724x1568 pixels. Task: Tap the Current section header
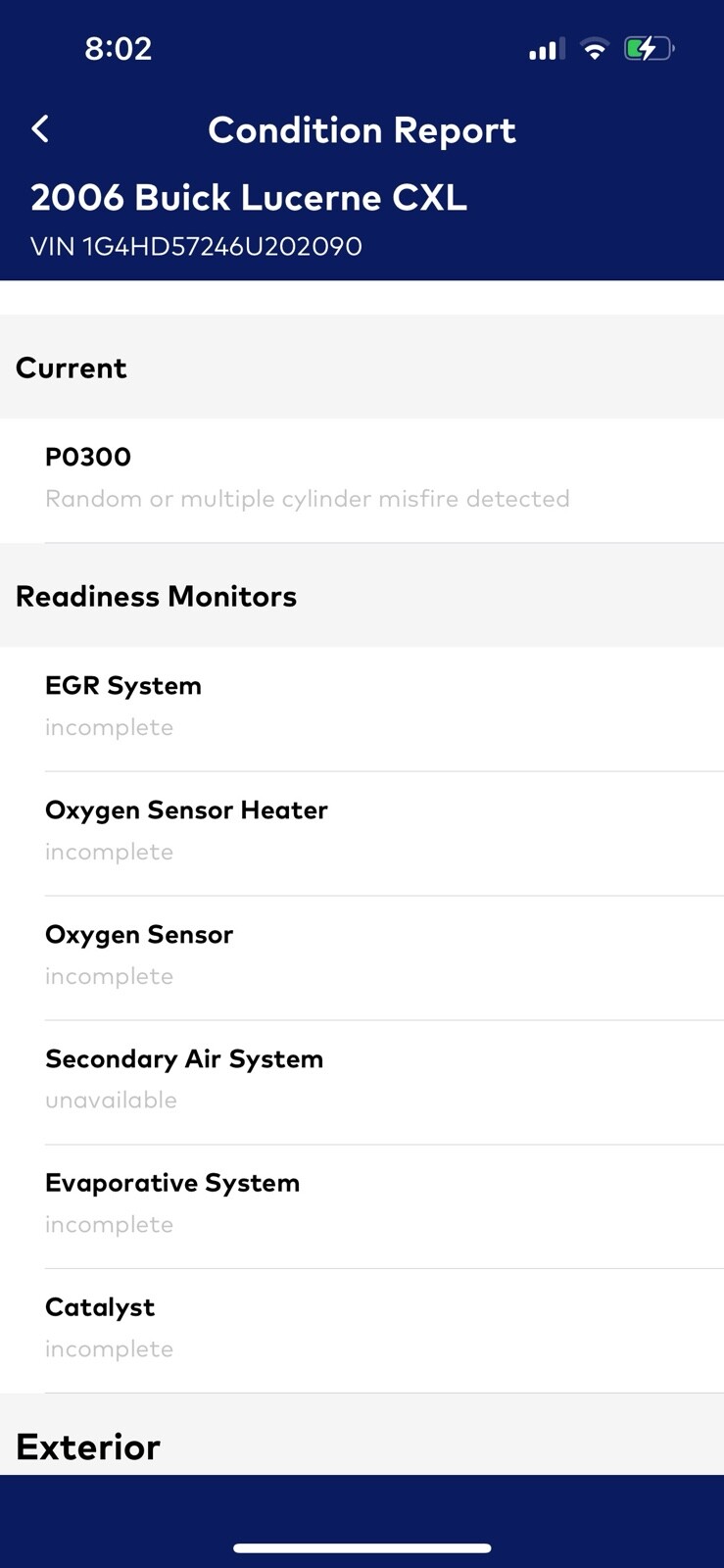coord(72,368)
